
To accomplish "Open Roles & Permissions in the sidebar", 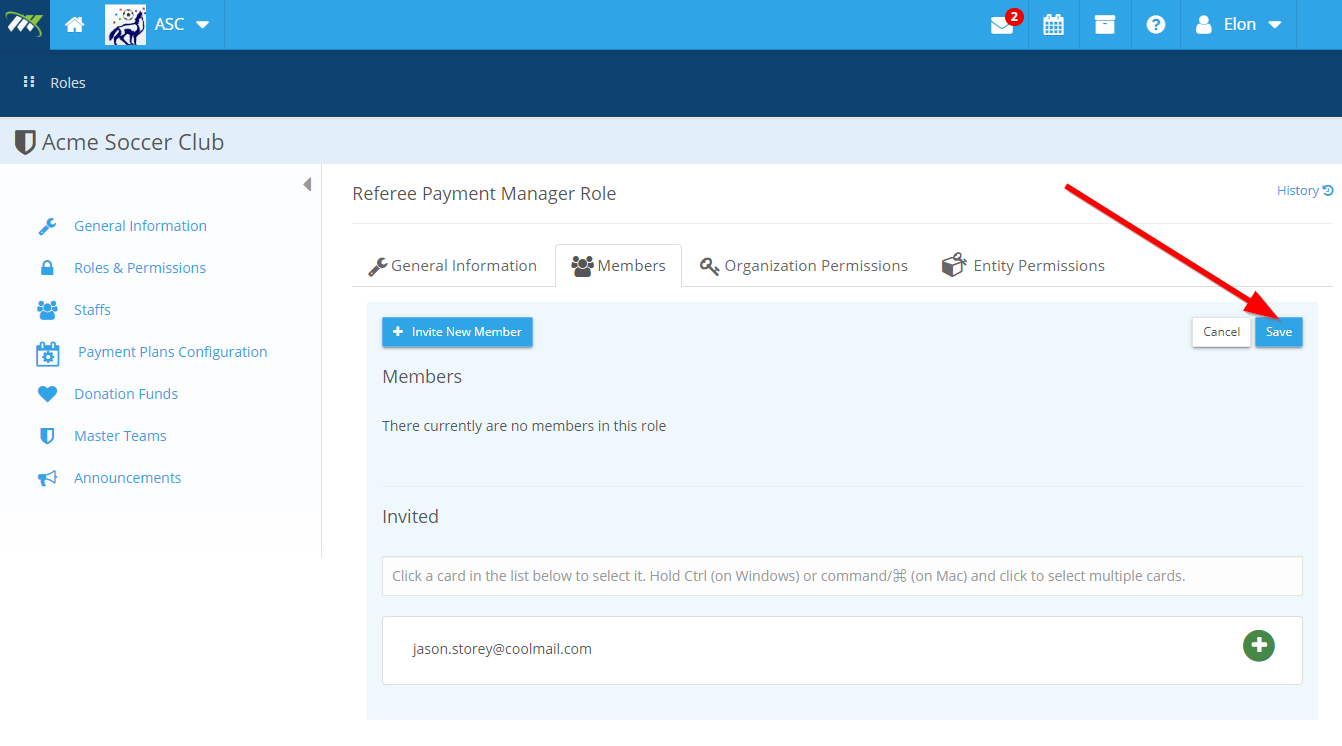I will click(140, 268).
